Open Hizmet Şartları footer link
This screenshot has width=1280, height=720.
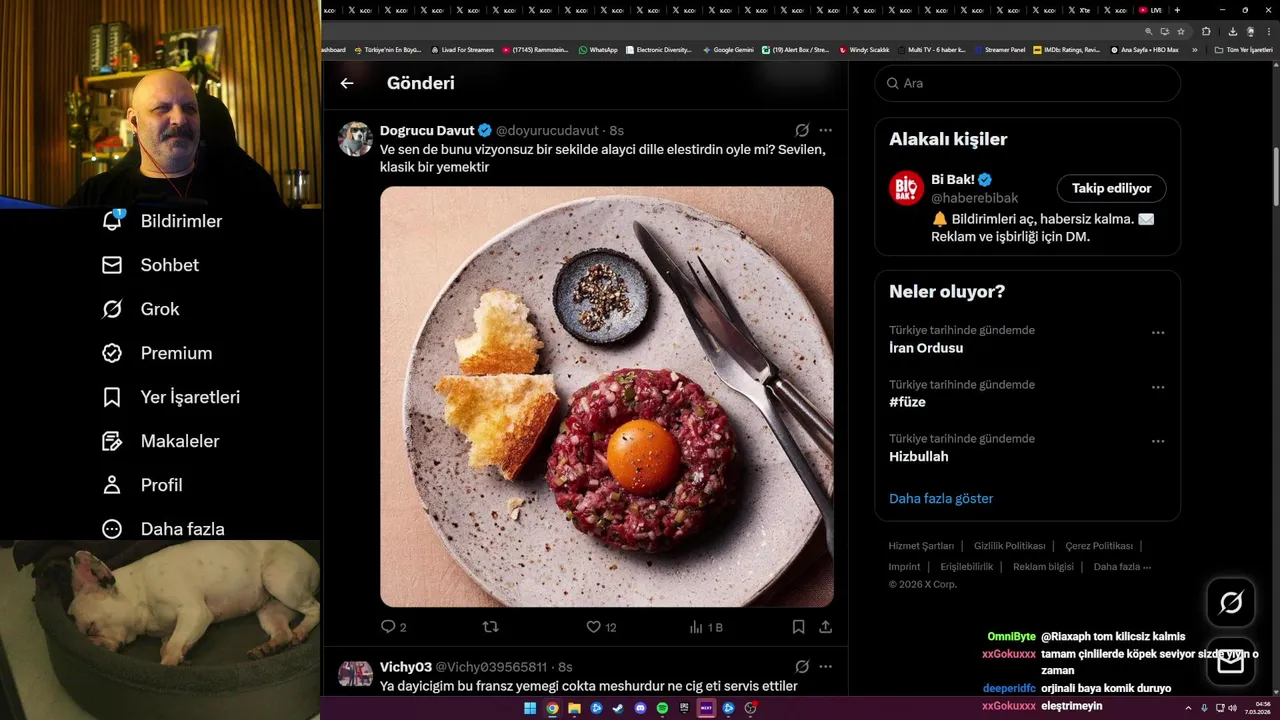[x=921, y=546]
